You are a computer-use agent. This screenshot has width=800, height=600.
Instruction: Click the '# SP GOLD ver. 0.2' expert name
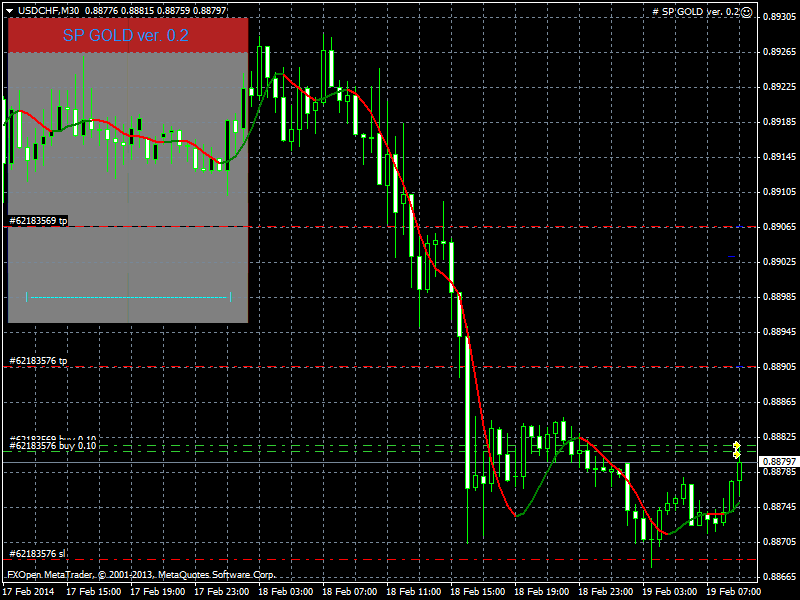(696, 12)
